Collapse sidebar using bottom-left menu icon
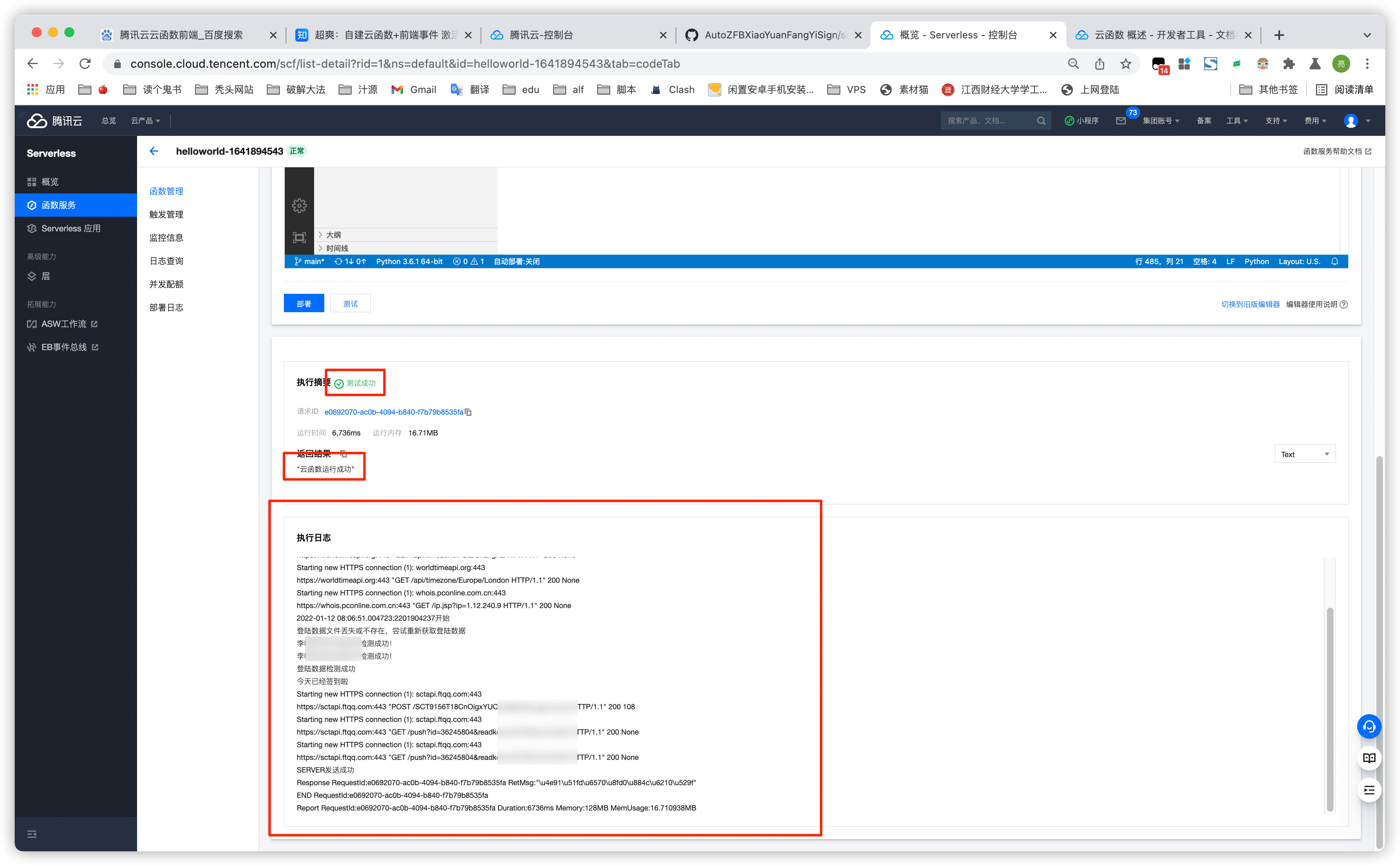Viewport: 1400px width, 866px height. click(x=32, y=834)
